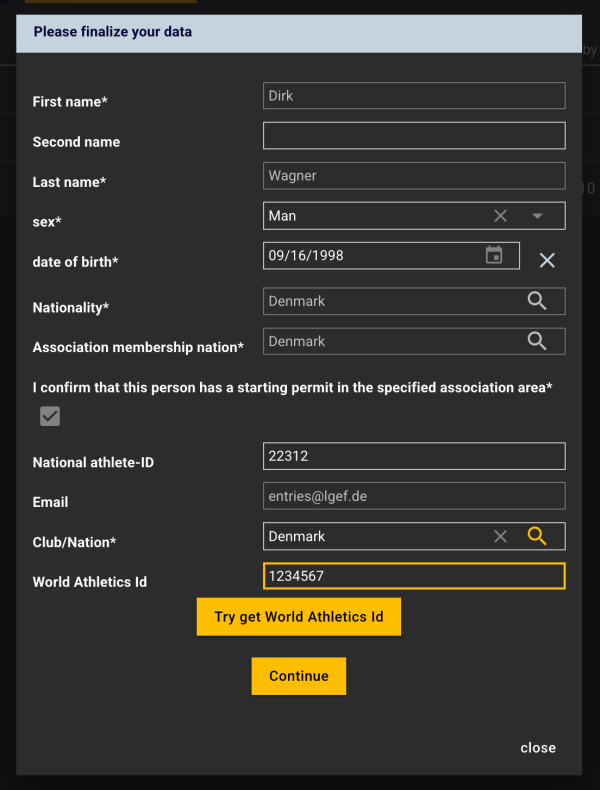
Task: Clear the selected sex value
Action: coord(501,216)
